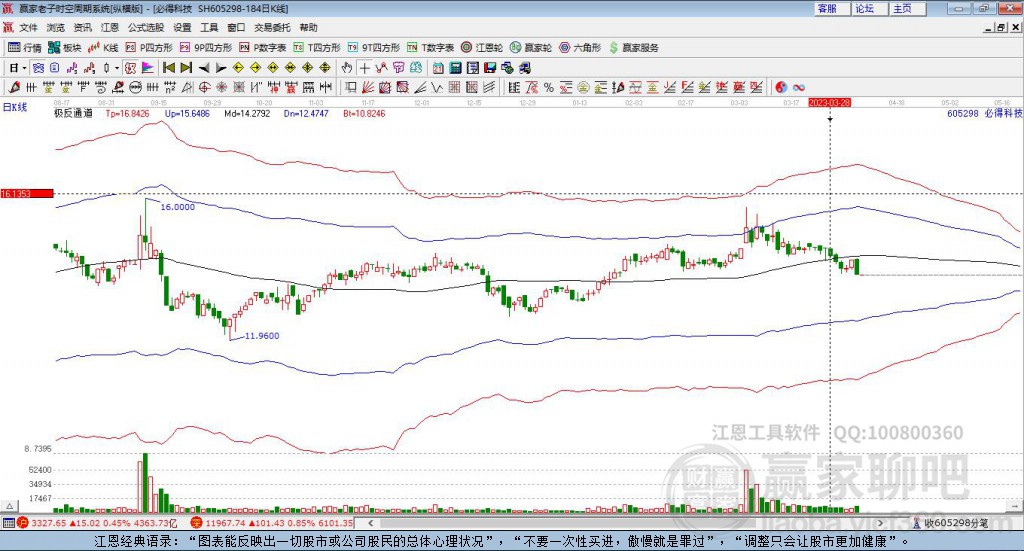
Task: Open the T四方形 time square tool
Action: point(317,48)
